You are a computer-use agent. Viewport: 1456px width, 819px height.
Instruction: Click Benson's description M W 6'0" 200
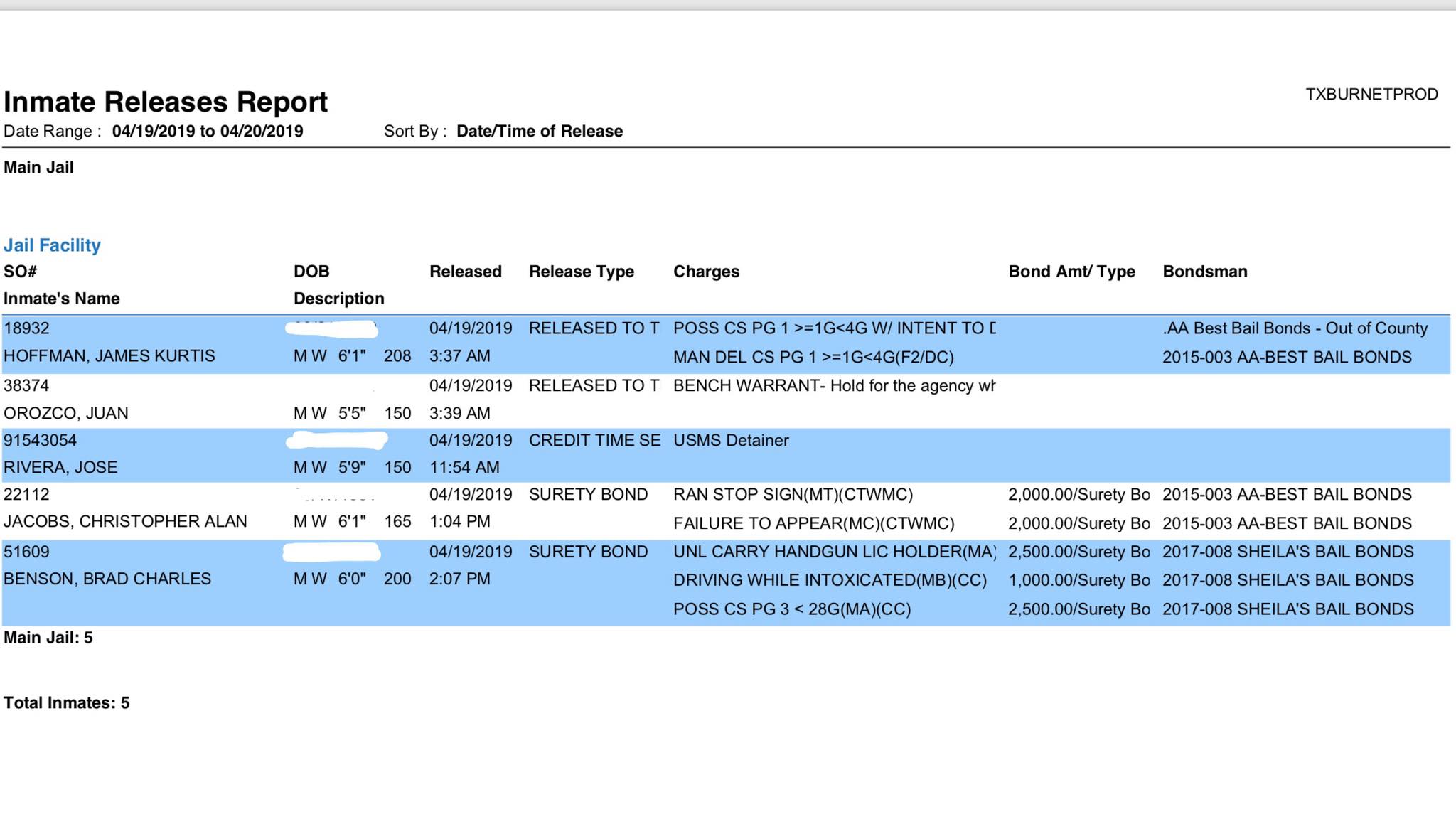pos(353,579)
